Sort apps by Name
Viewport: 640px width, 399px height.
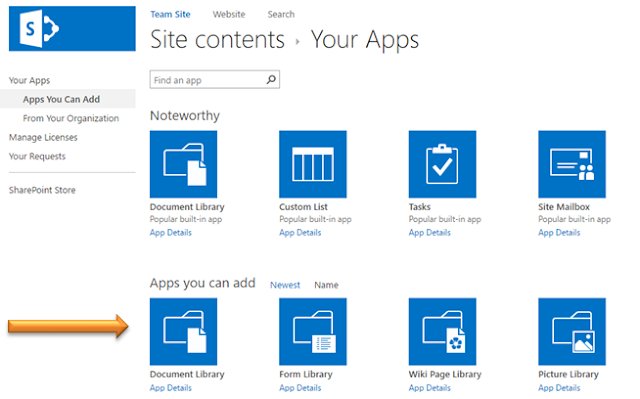click(326, 285)
